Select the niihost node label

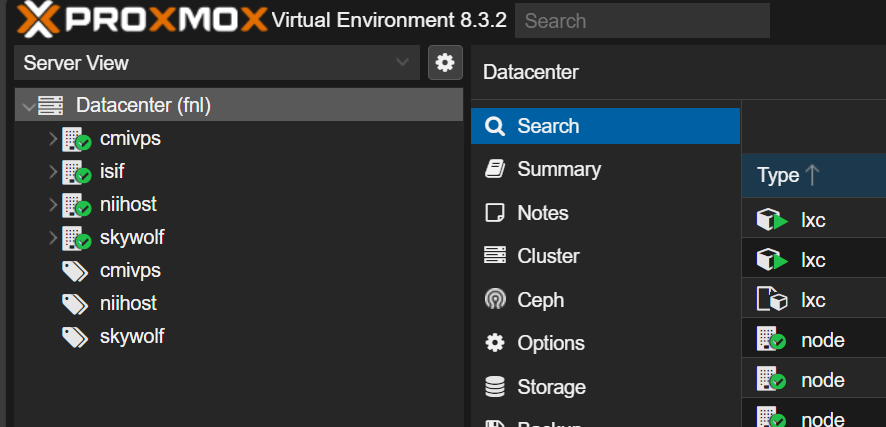click(x=128, y=204)
